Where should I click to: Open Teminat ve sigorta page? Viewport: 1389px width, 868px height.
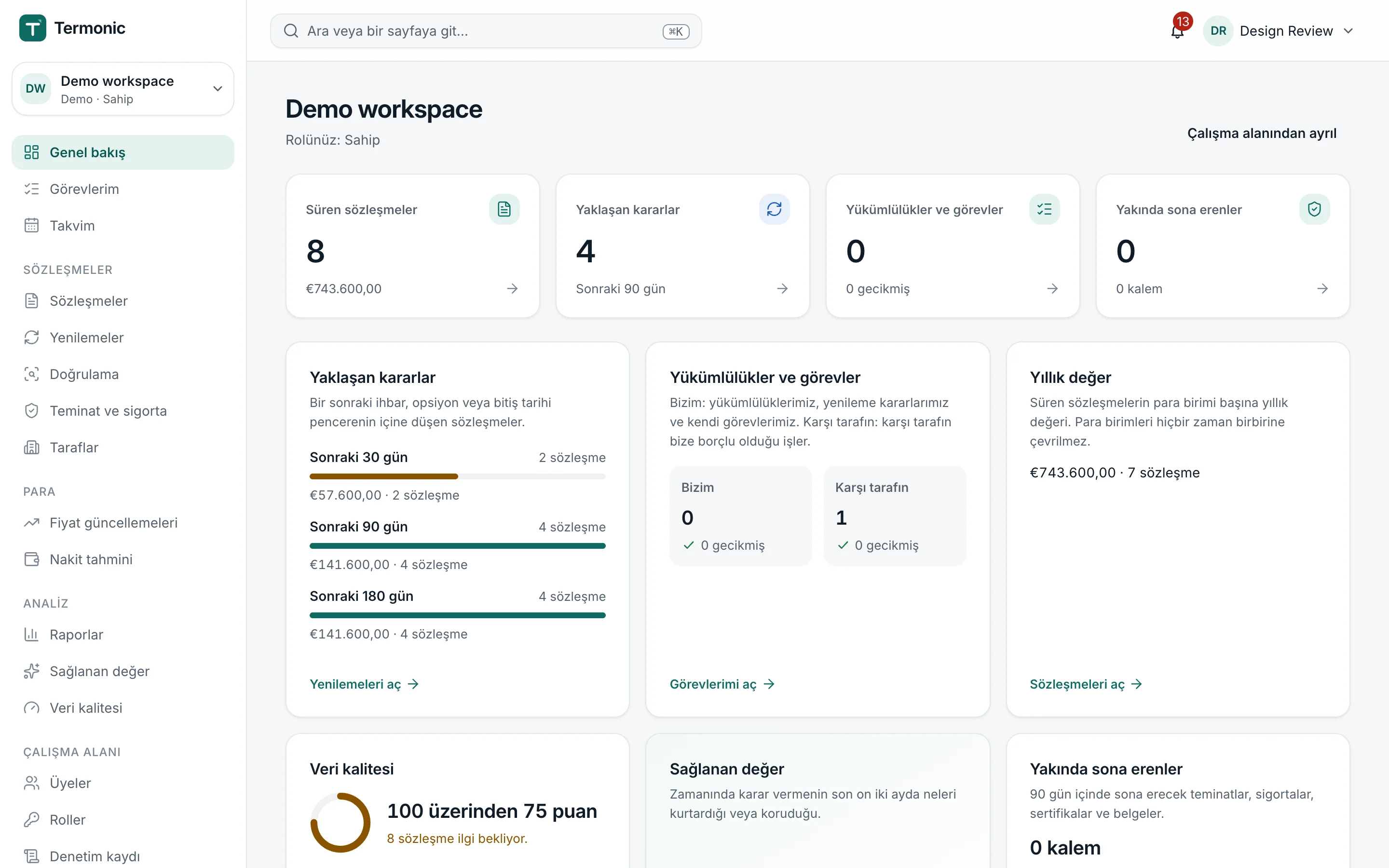(123, 411)
